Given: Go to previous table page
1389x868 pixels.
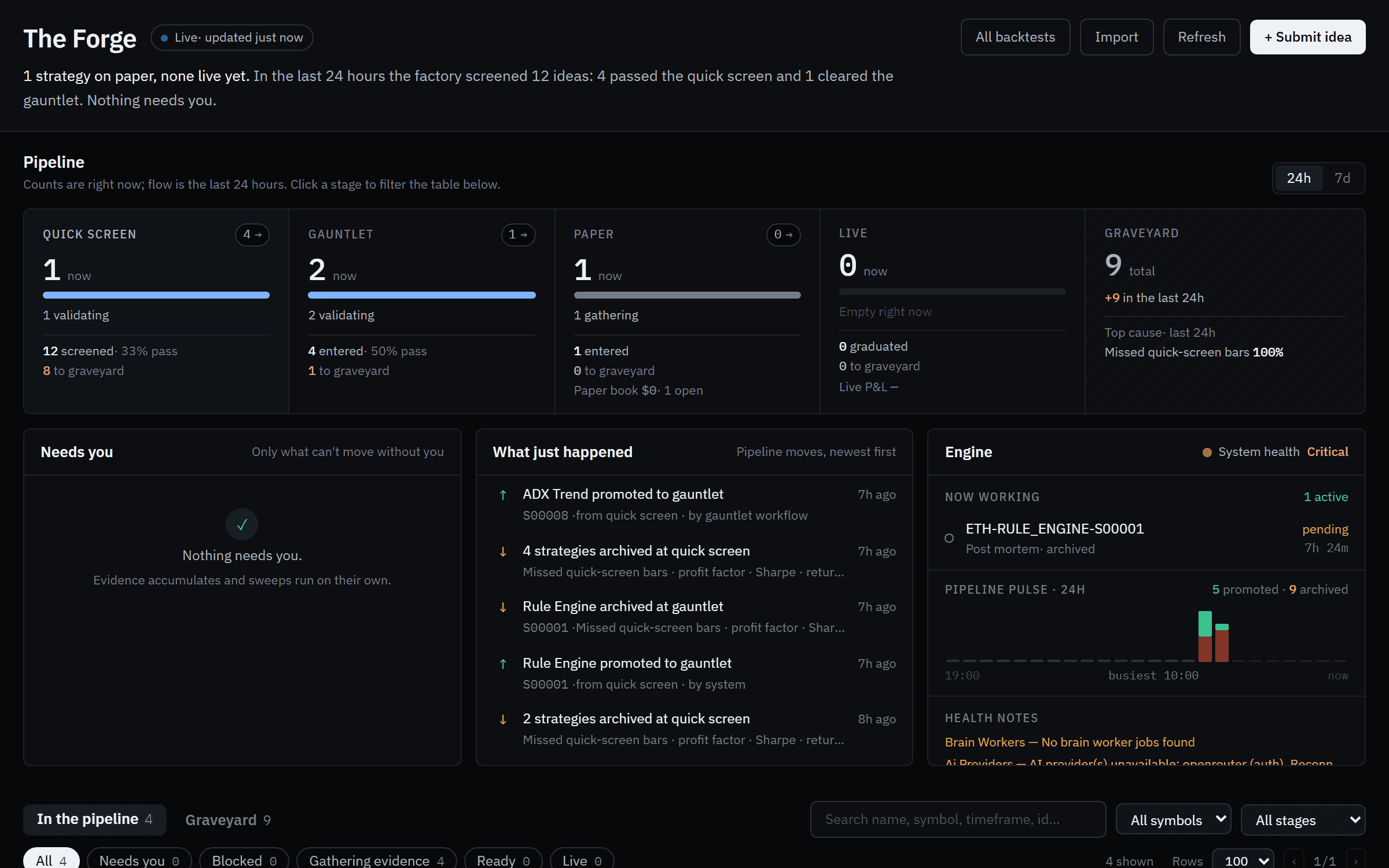Looking at the screenshot, I should tap(1294, 860).
